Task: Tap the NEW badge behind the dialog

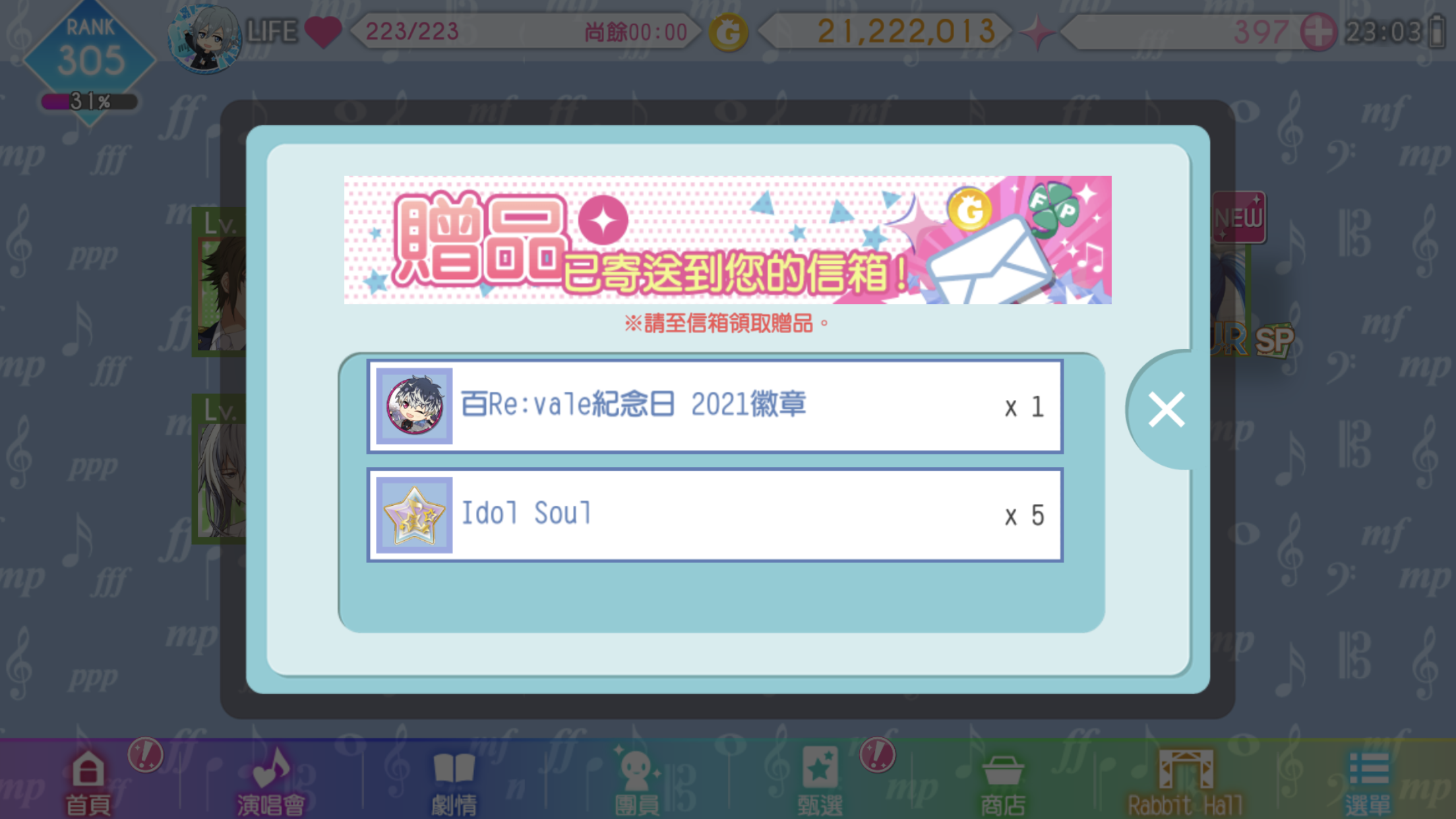Action: (1238, 218)
